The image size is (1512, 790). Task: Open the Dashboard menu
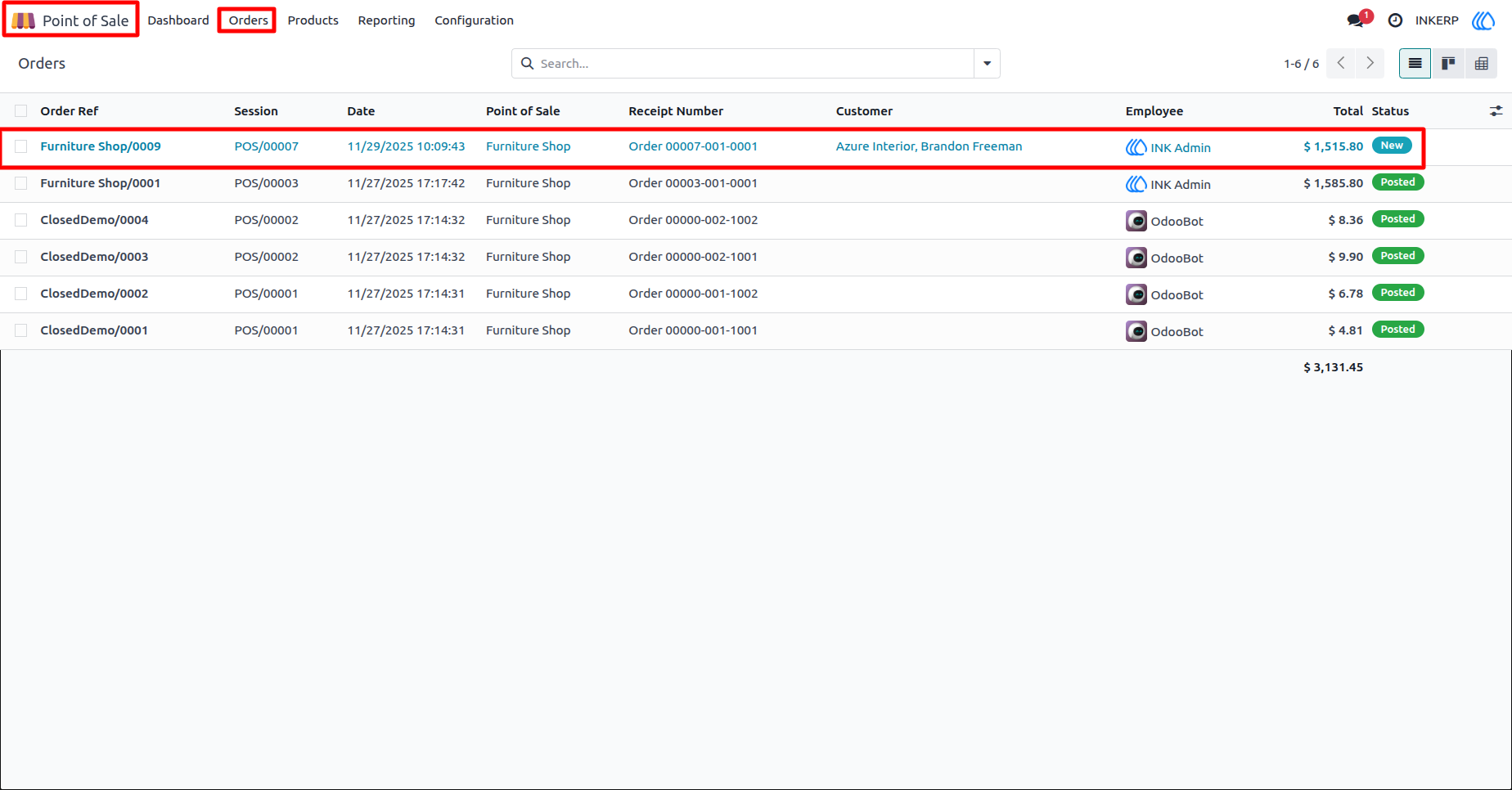point(178,20)
